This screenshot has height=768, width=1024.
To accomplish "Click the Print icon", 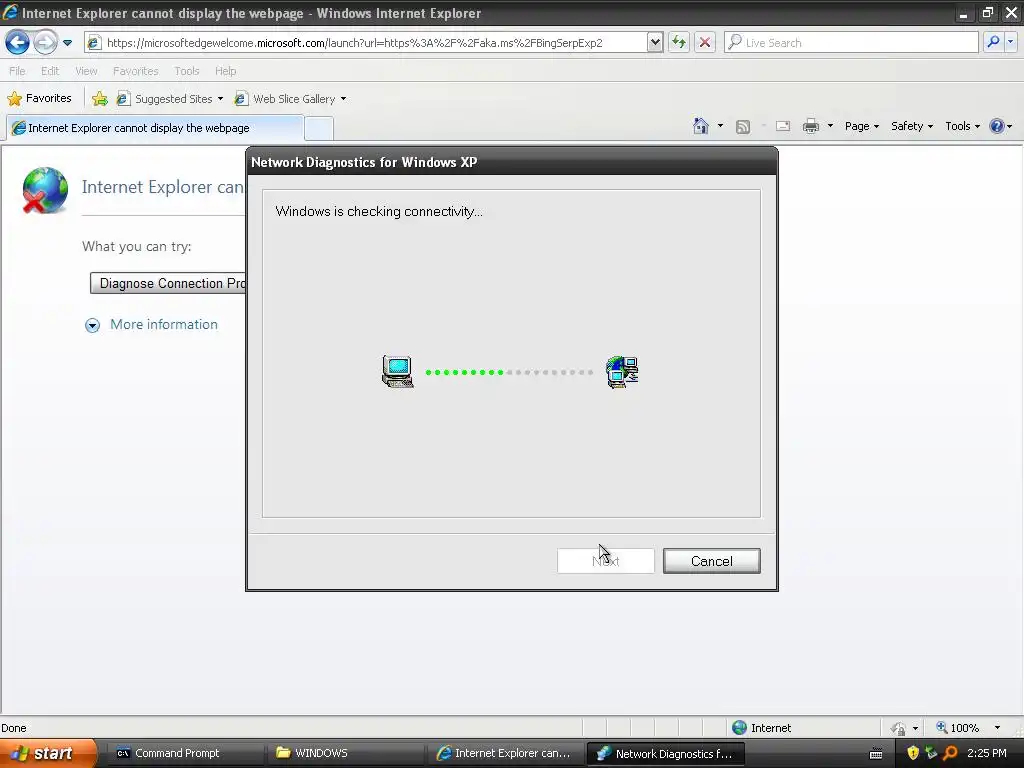I will pyautogui.click(x=810, y=126).
